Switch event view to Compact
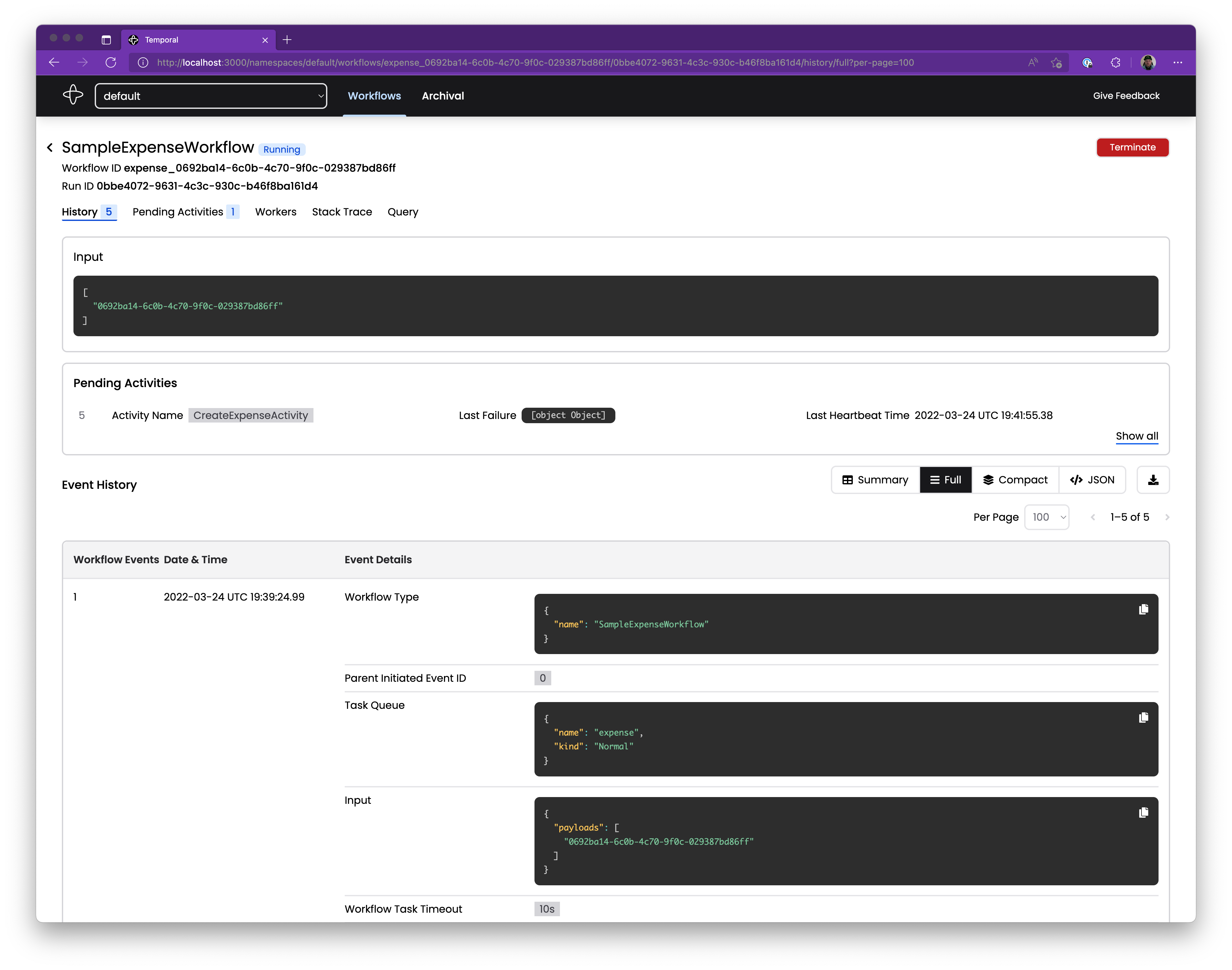 pos(1015,480)
